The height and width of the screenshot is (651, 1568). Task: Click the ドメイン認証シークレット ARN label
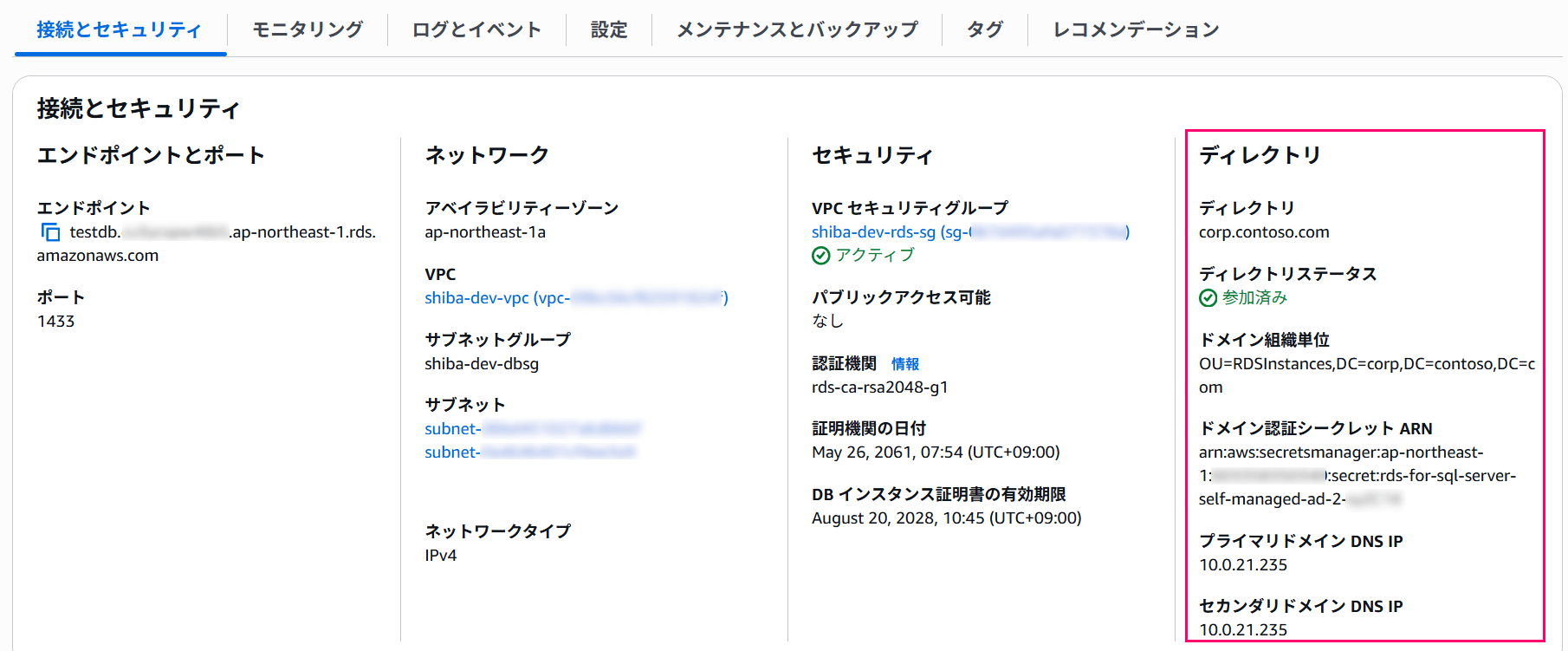click(1316, 429)
